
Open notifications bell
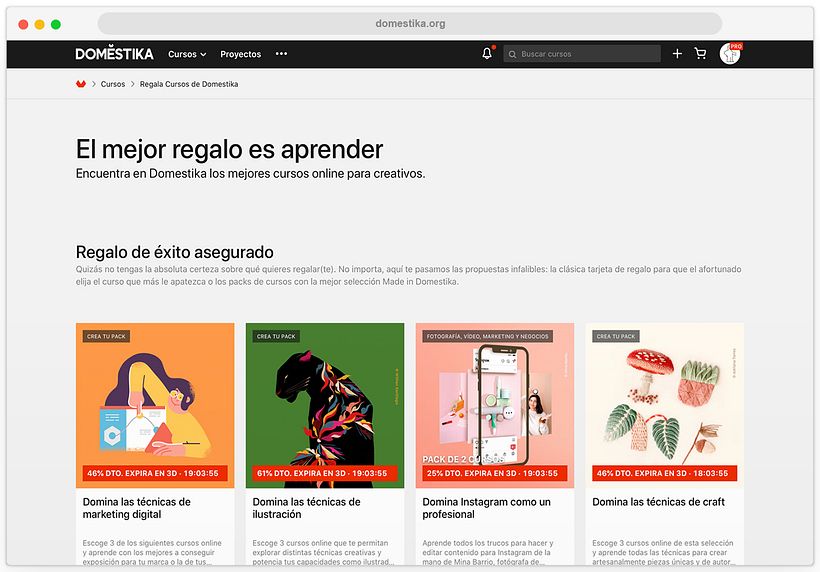487,53
